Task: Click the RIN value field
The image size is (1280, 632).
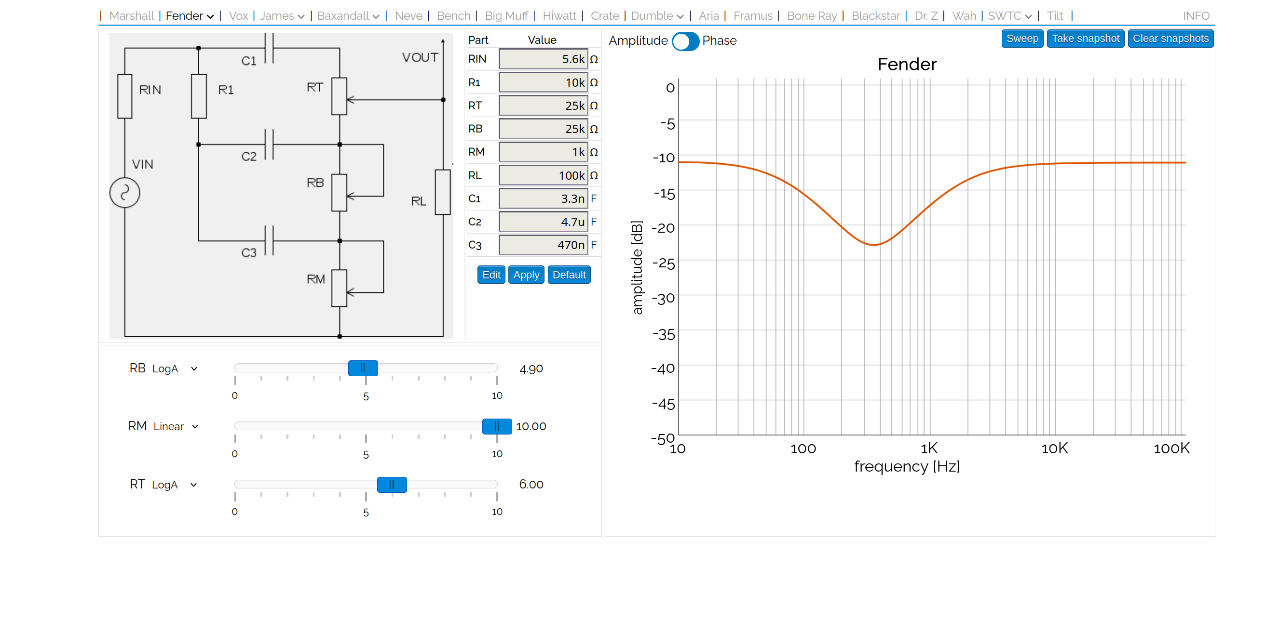Action: click(543, 59)
